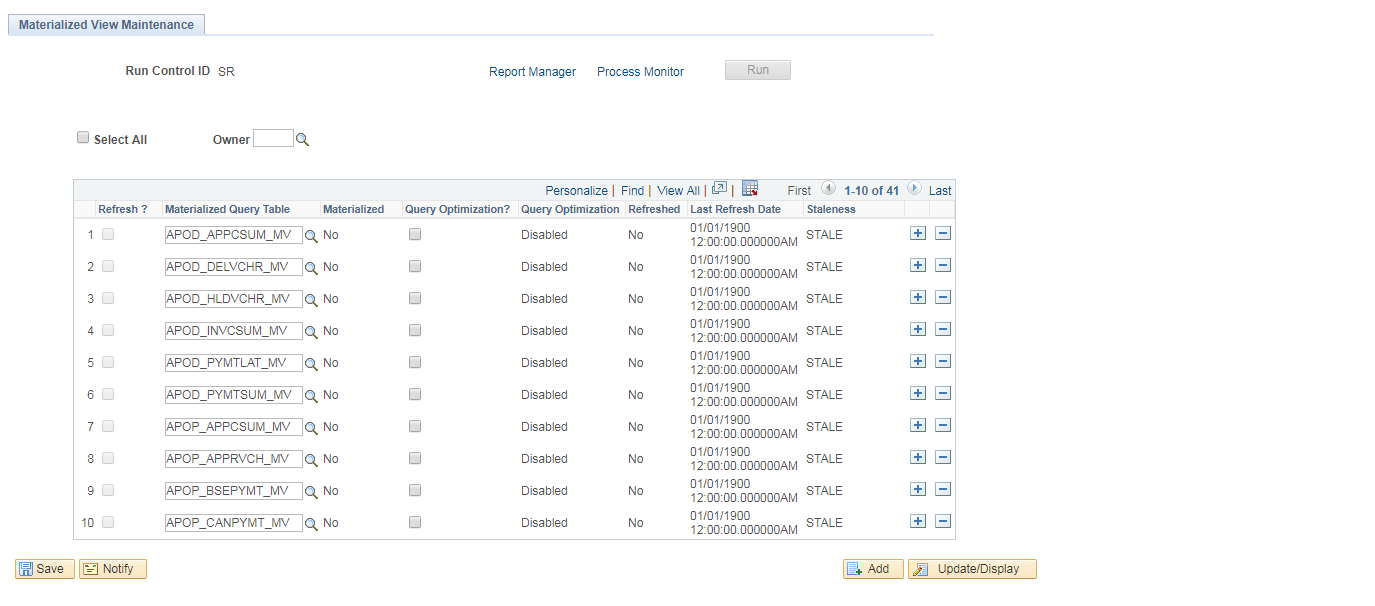Add a row after APOD_HLDVCHR_MV row
Screen dimensions: 1375x606
[x=918, y=297]
